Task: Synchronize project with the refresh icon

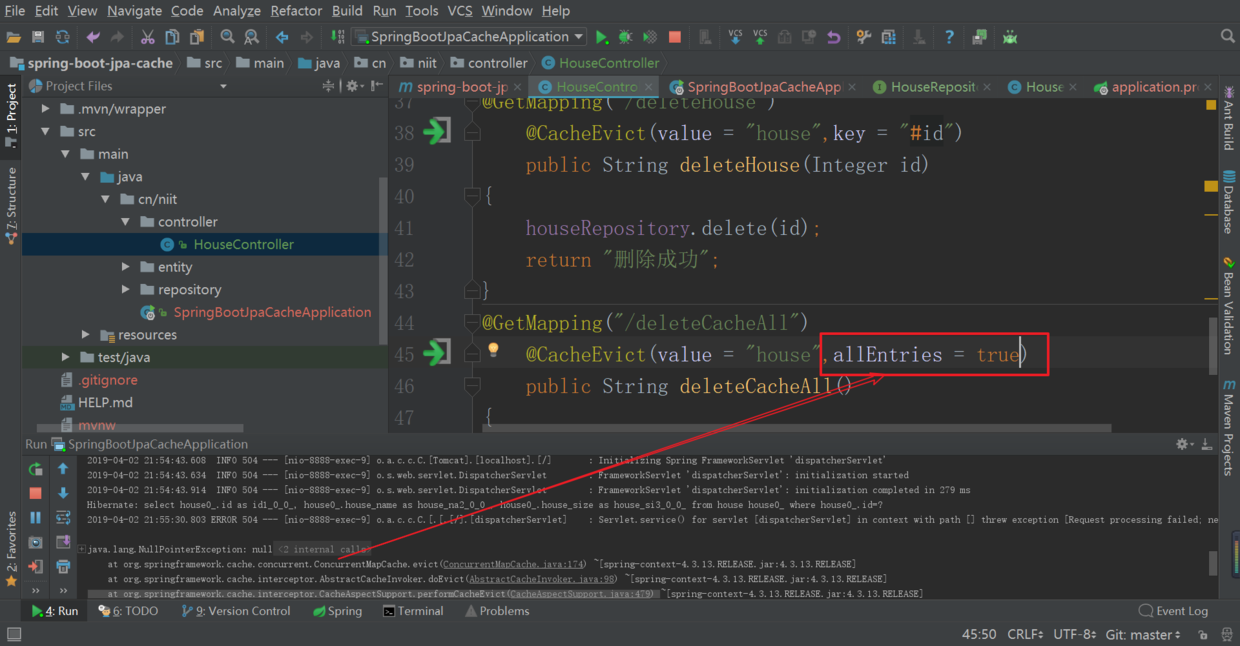Action: point(62,37)
